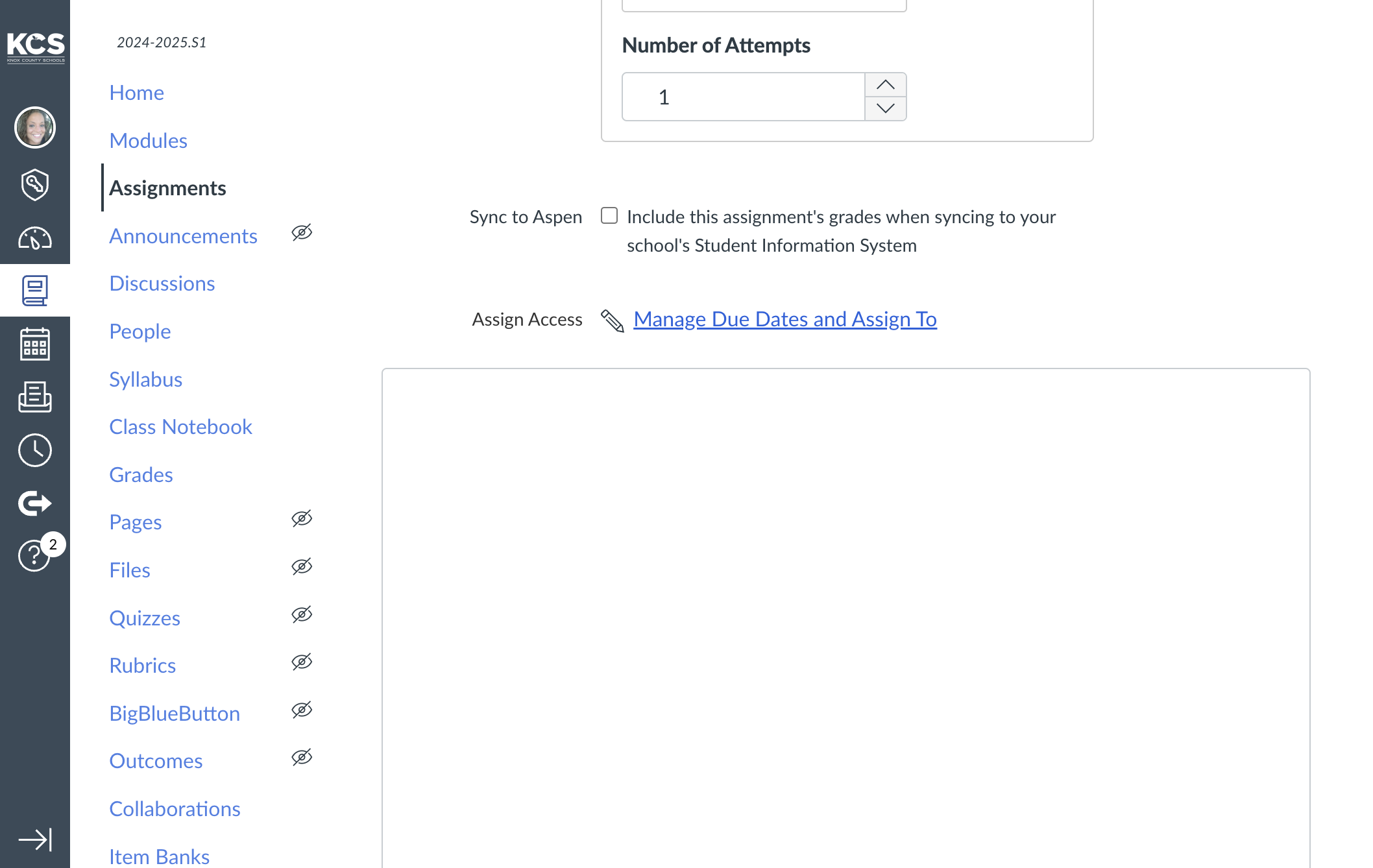Open the Courses book icon
Viewport: 1373px width, 868px height.
[x=35, y=291]
